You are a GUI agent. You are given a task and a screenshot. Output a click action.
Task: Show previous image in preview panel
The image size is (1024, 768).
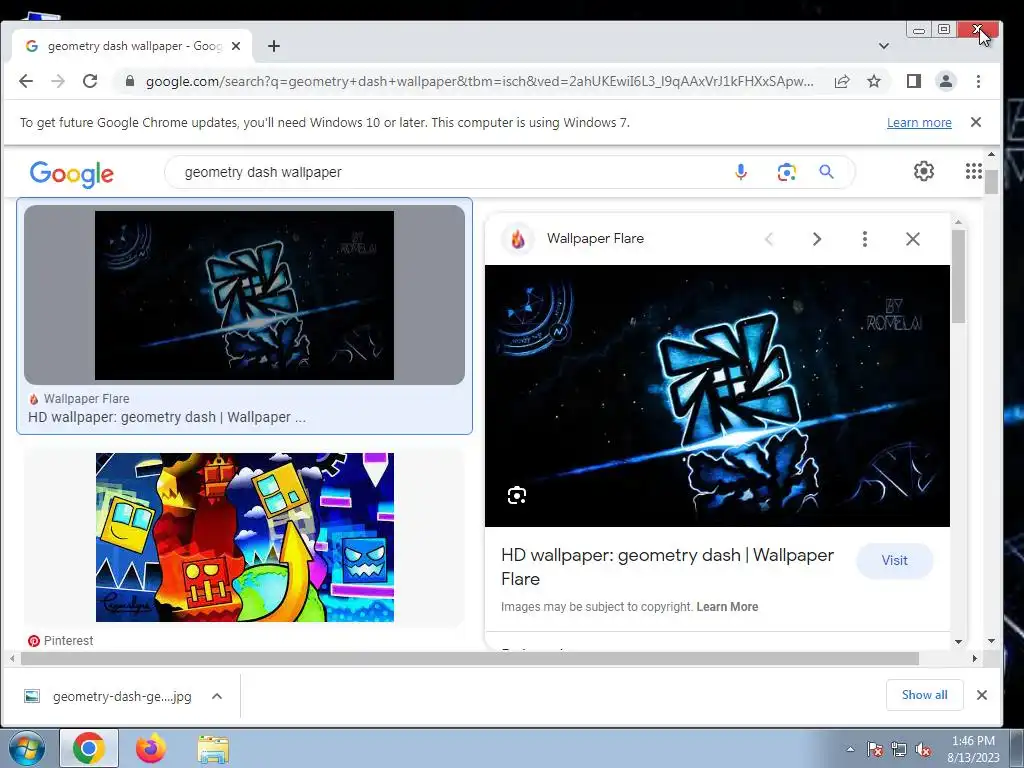[769, 239]
